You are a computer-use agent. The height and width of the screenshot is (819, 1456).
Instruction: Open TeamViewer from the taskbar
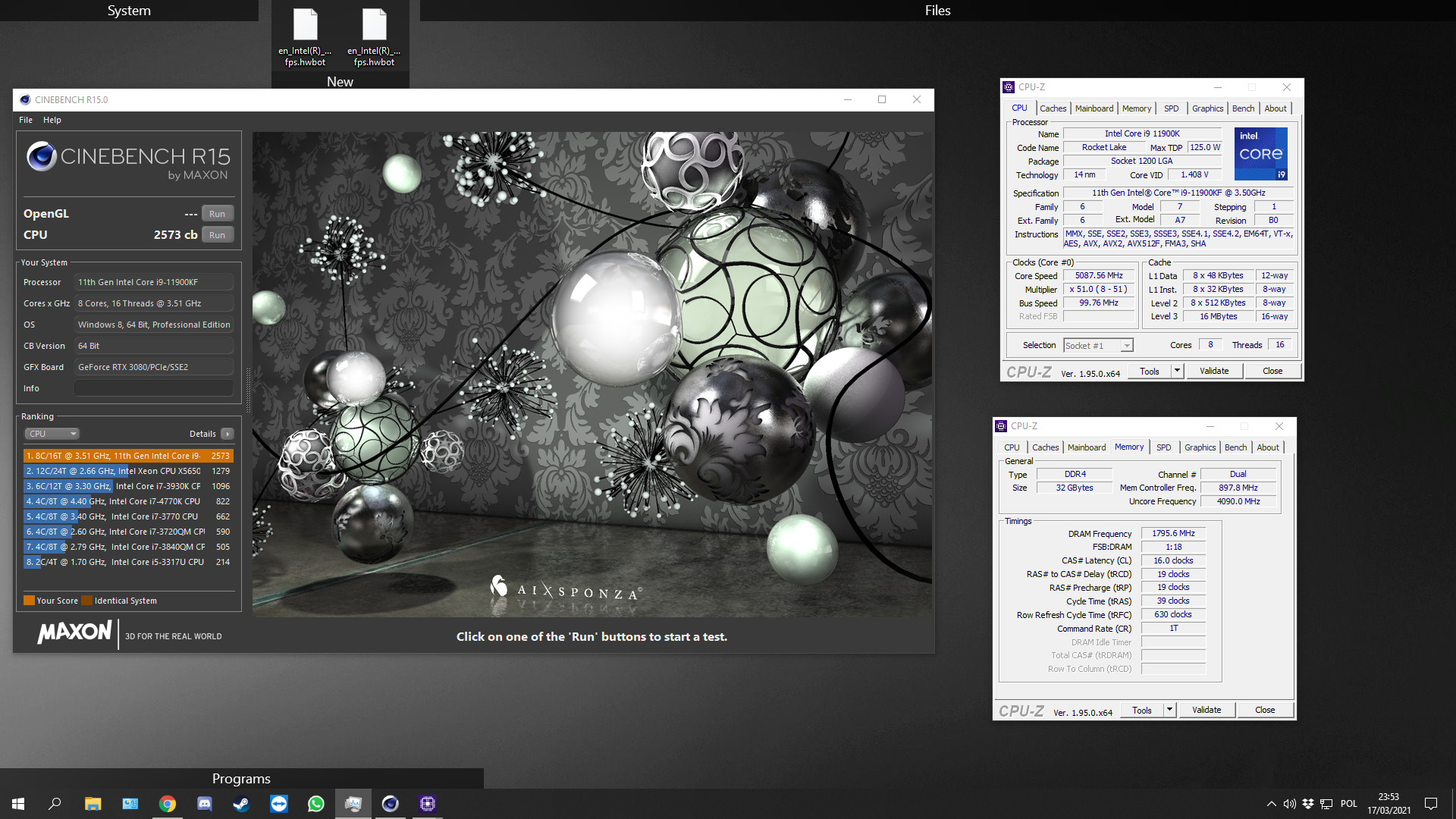(x=278, y=804)
